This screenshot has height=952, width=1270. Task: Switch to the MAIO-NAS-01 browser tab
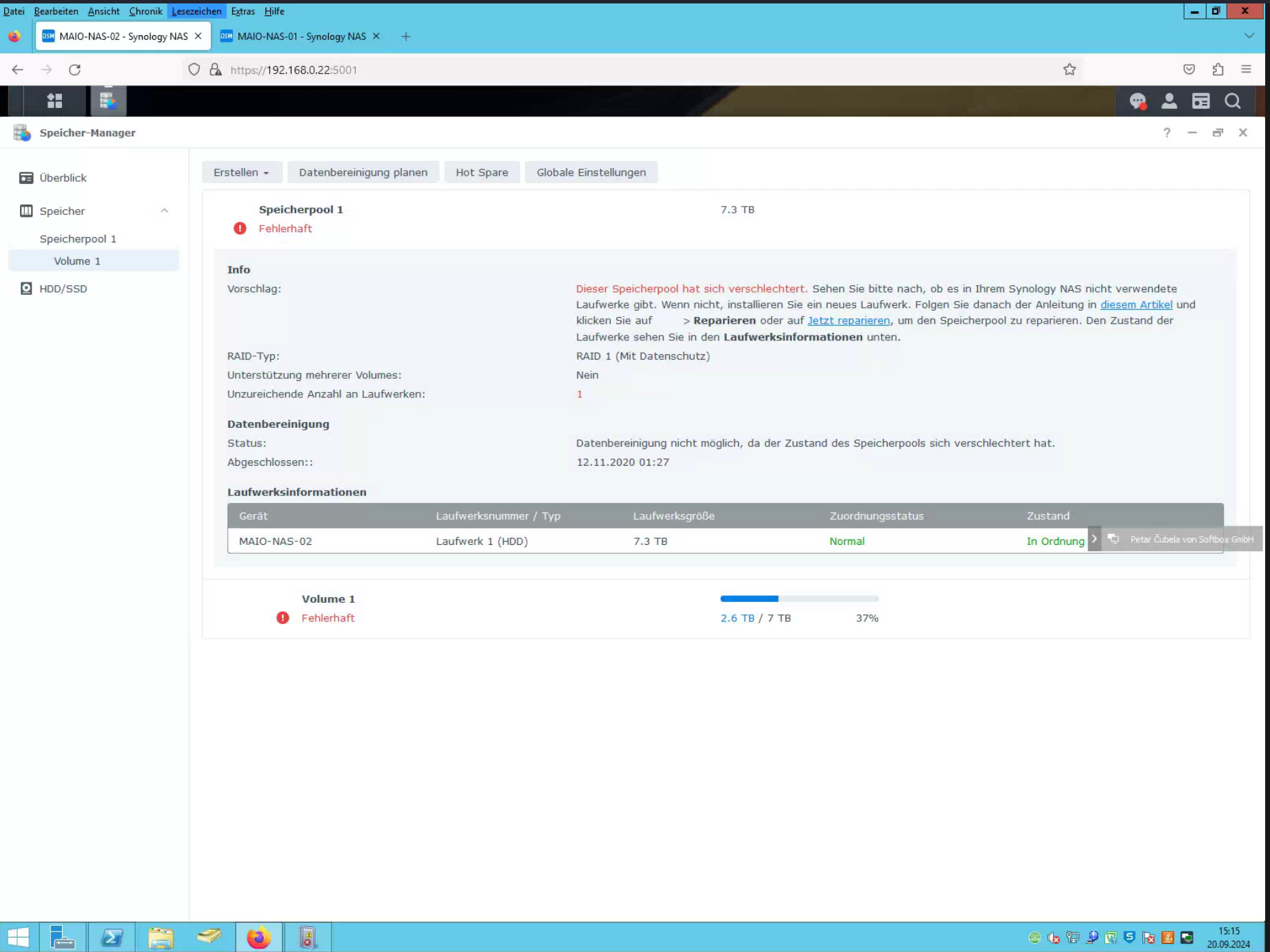click(x=300, y=37)
